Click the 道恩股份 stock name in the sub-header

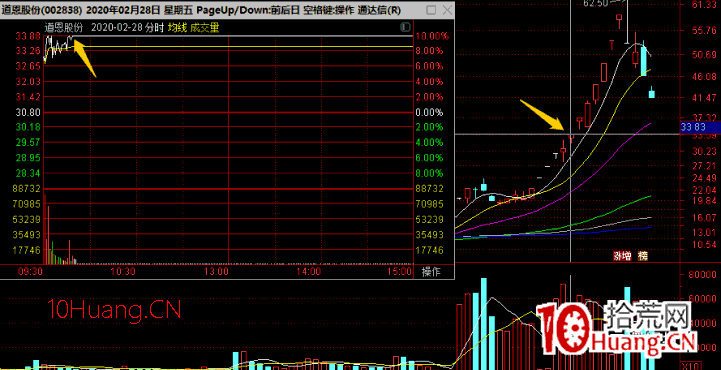64,28
